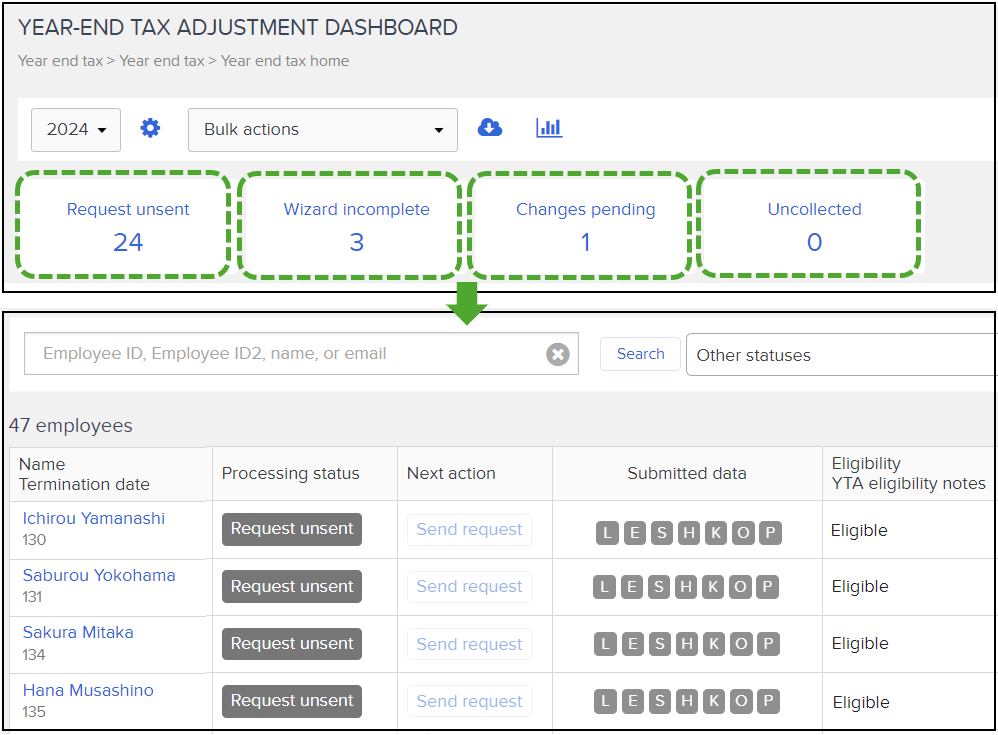Click the H badge in Ichirou Yamanashi's row

689,533
